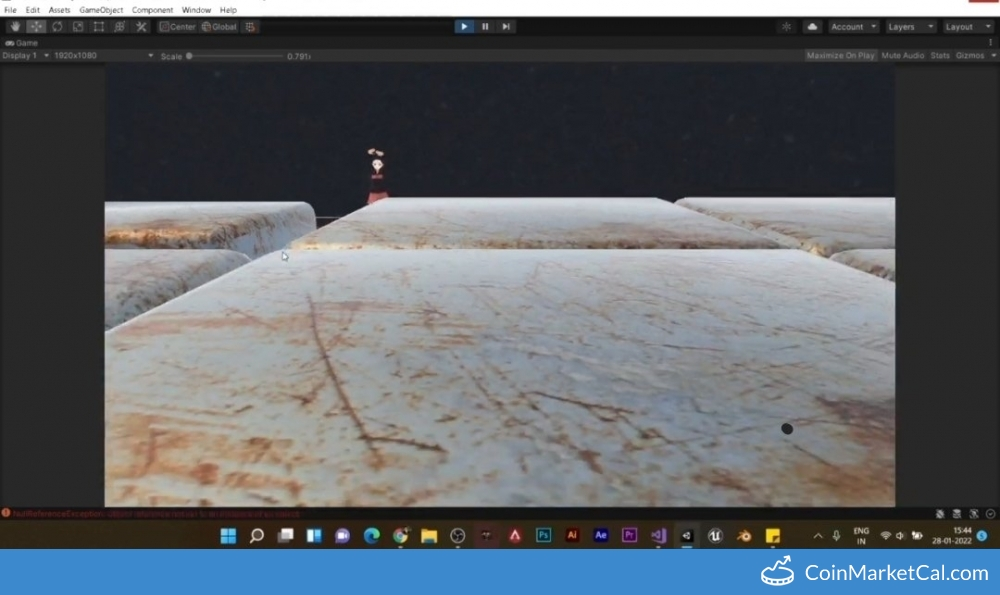Toggle pivot Center mode button
Screen dimensions: 1000x595
tap(177, 27)
